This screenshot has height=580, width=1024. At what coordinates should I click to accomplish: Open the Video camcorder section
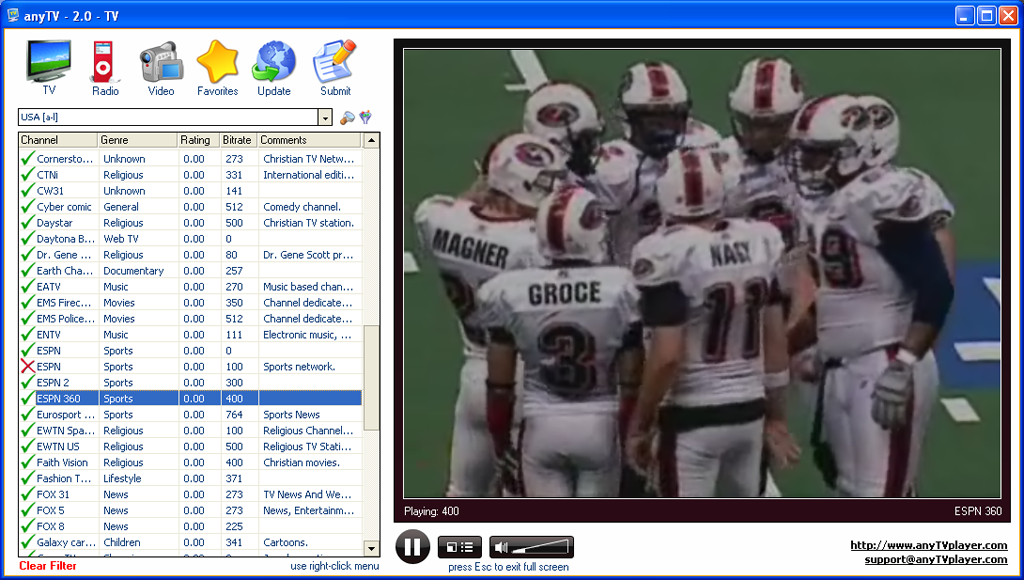(160, 66)
